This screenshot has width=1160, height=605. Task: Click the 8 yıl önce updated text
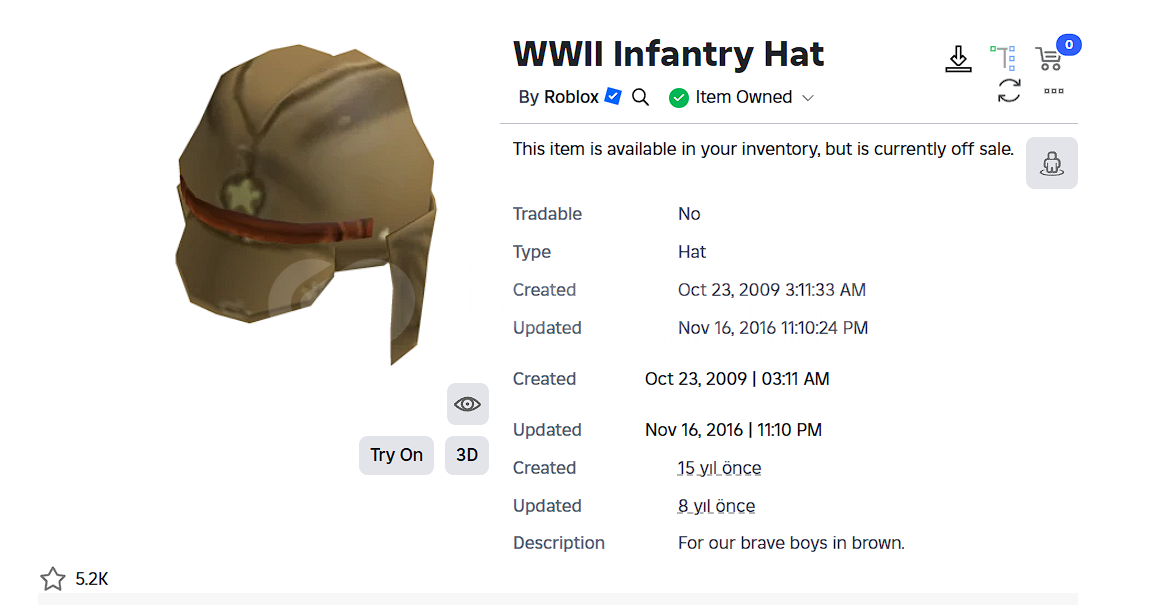716,506
